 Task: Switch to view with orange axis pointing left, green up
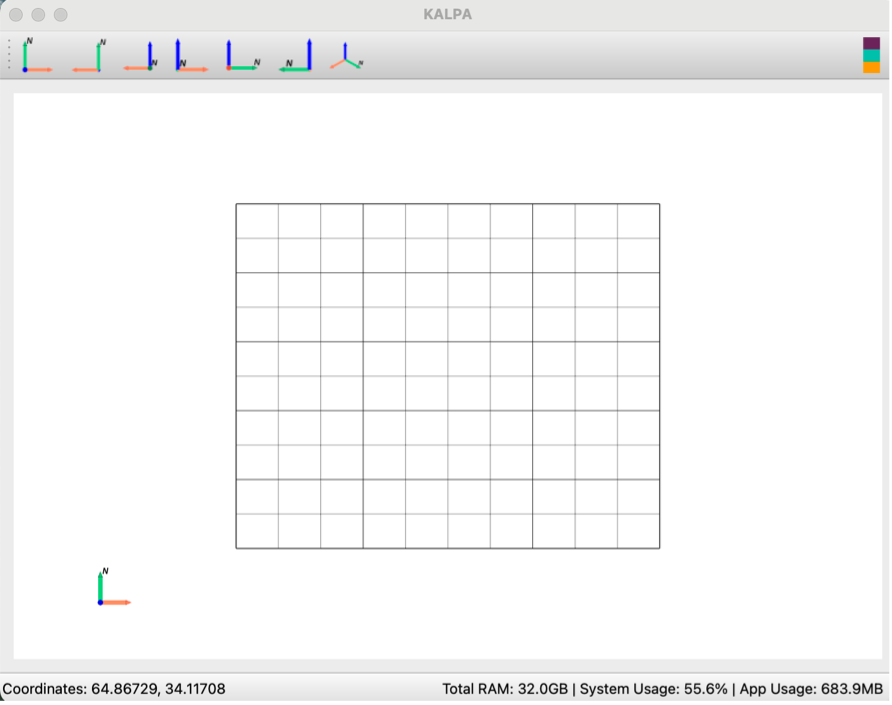pyautogui.click(x=89, y=55)
